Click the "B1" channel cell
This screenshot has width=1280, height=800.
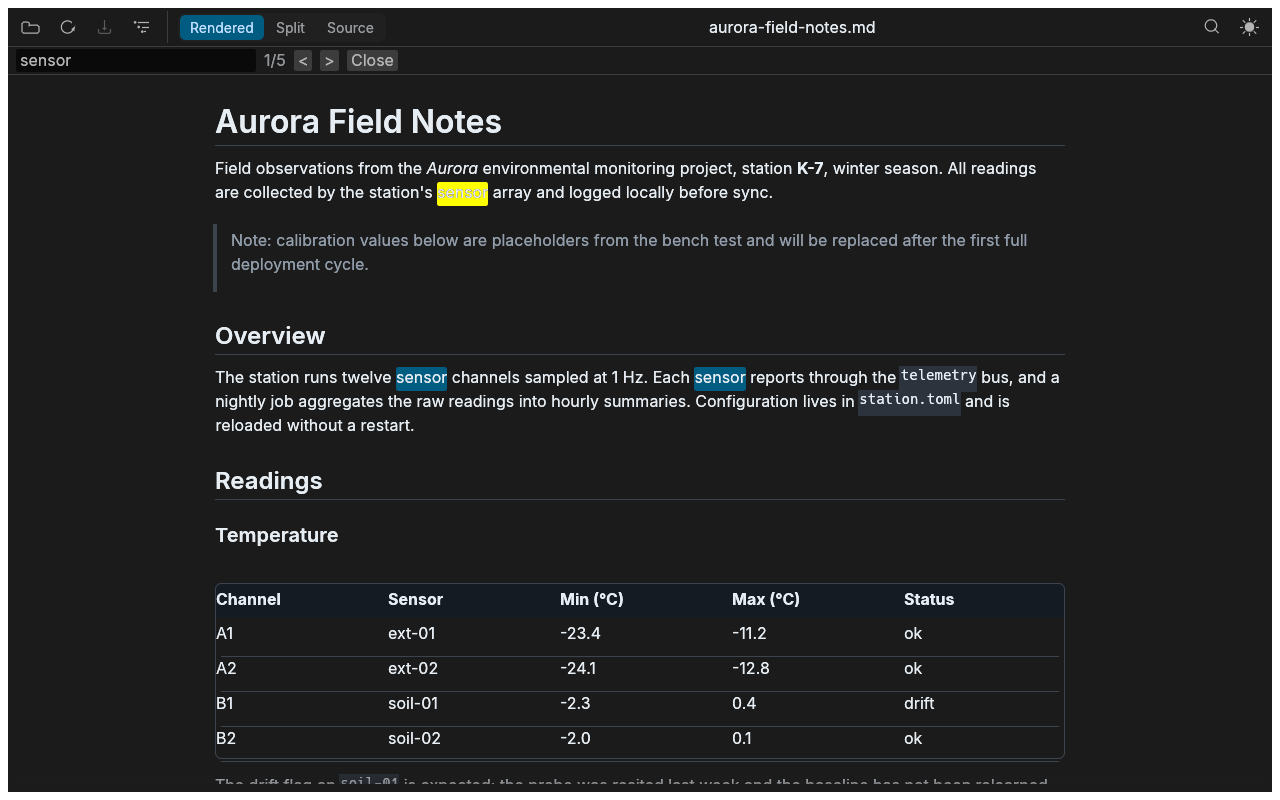point(225,704)
